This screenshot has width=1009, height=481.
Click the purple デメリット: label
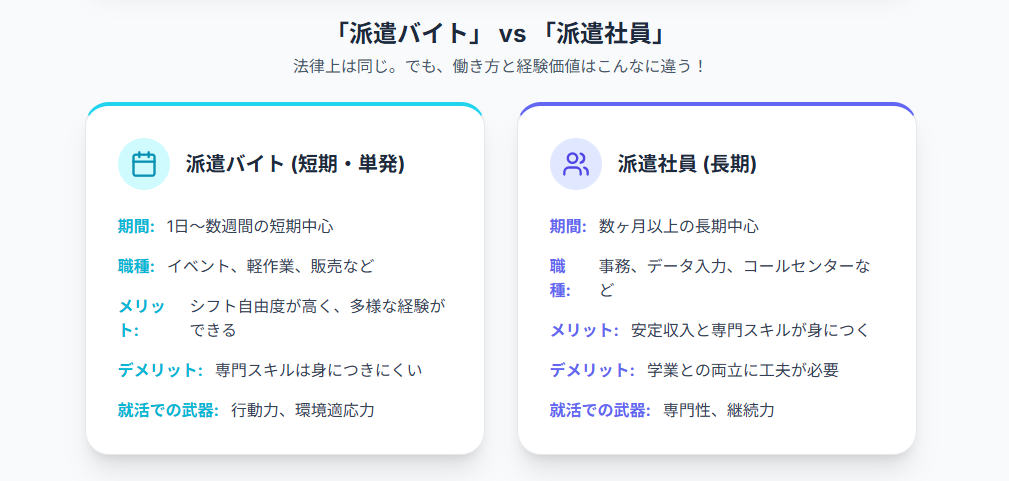[x=592, y=370]
